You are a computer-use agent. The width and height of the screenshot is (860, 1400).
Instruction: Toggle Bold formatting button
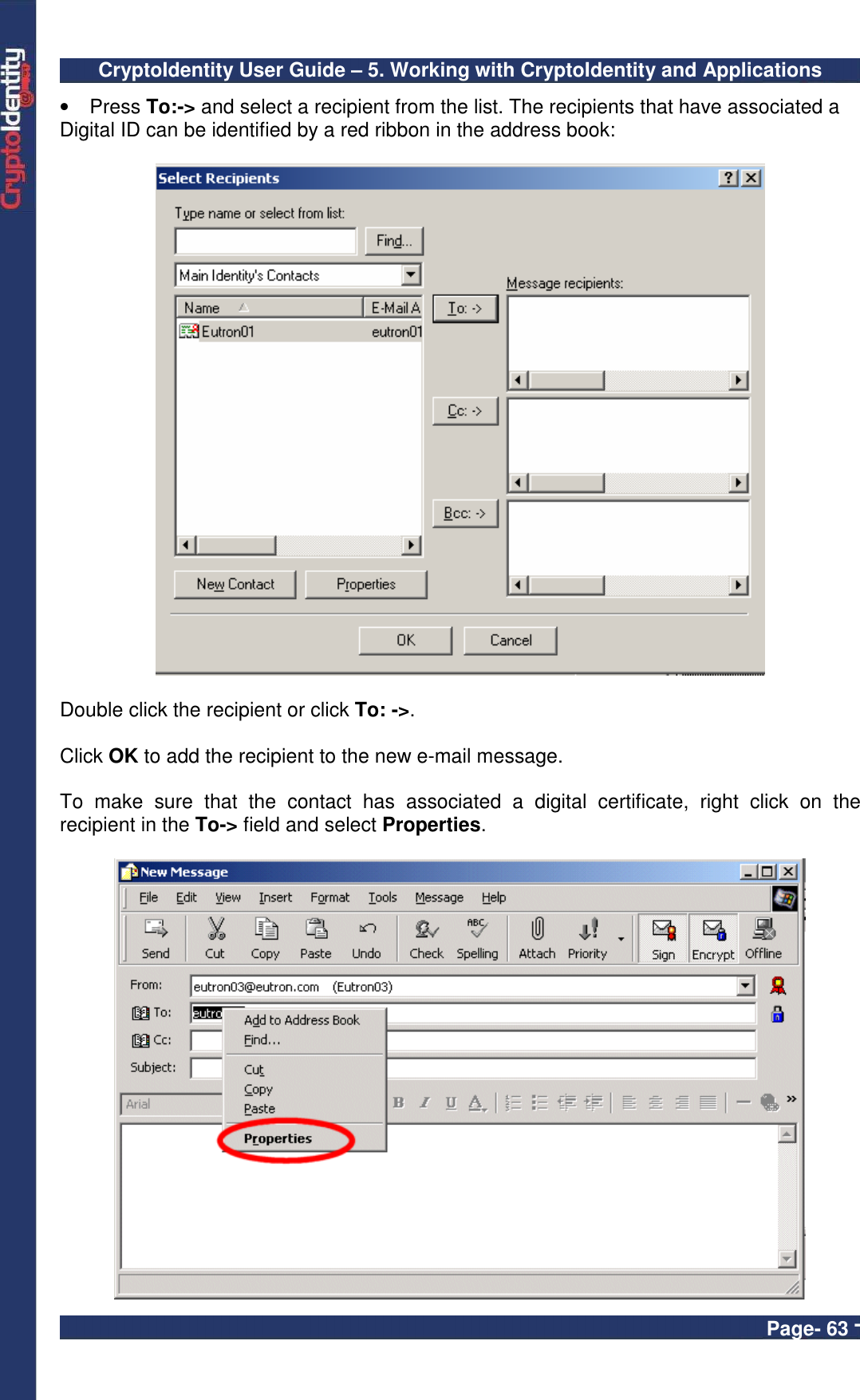(x=399, y=1102)
